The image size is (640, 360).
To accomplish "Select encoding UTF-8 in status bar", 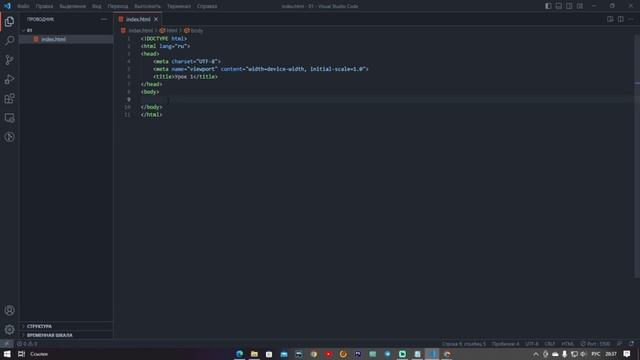I will [531, 344].
